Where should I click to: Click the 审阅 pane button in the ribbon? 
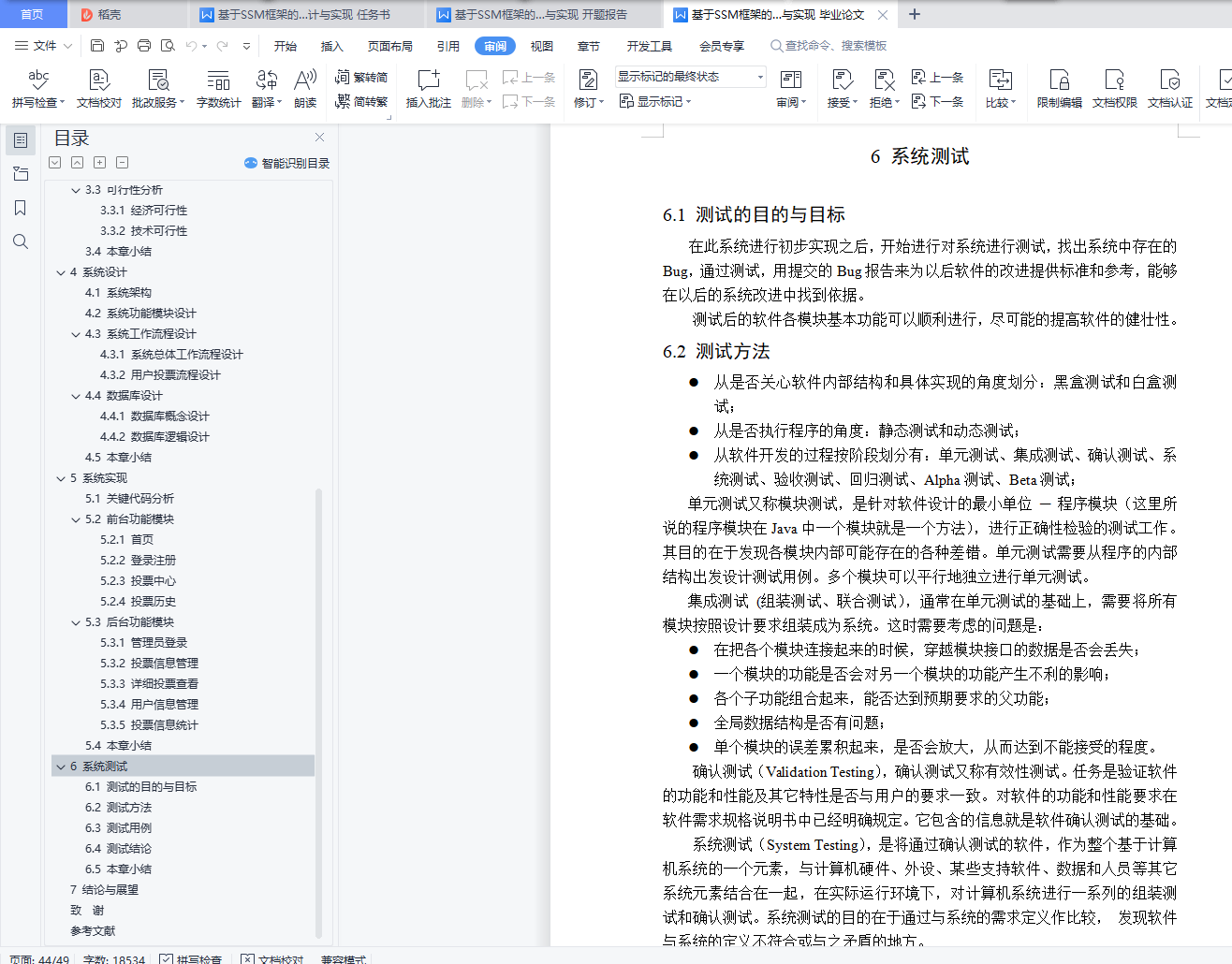pos(791,89)
